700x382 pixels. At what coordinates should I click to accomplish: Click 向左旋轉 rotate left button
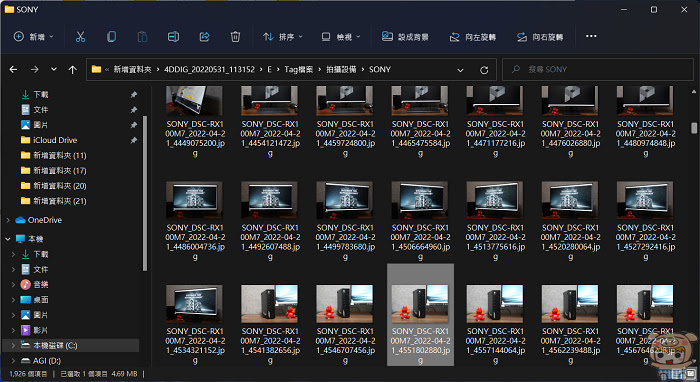(x=473, y=37)
